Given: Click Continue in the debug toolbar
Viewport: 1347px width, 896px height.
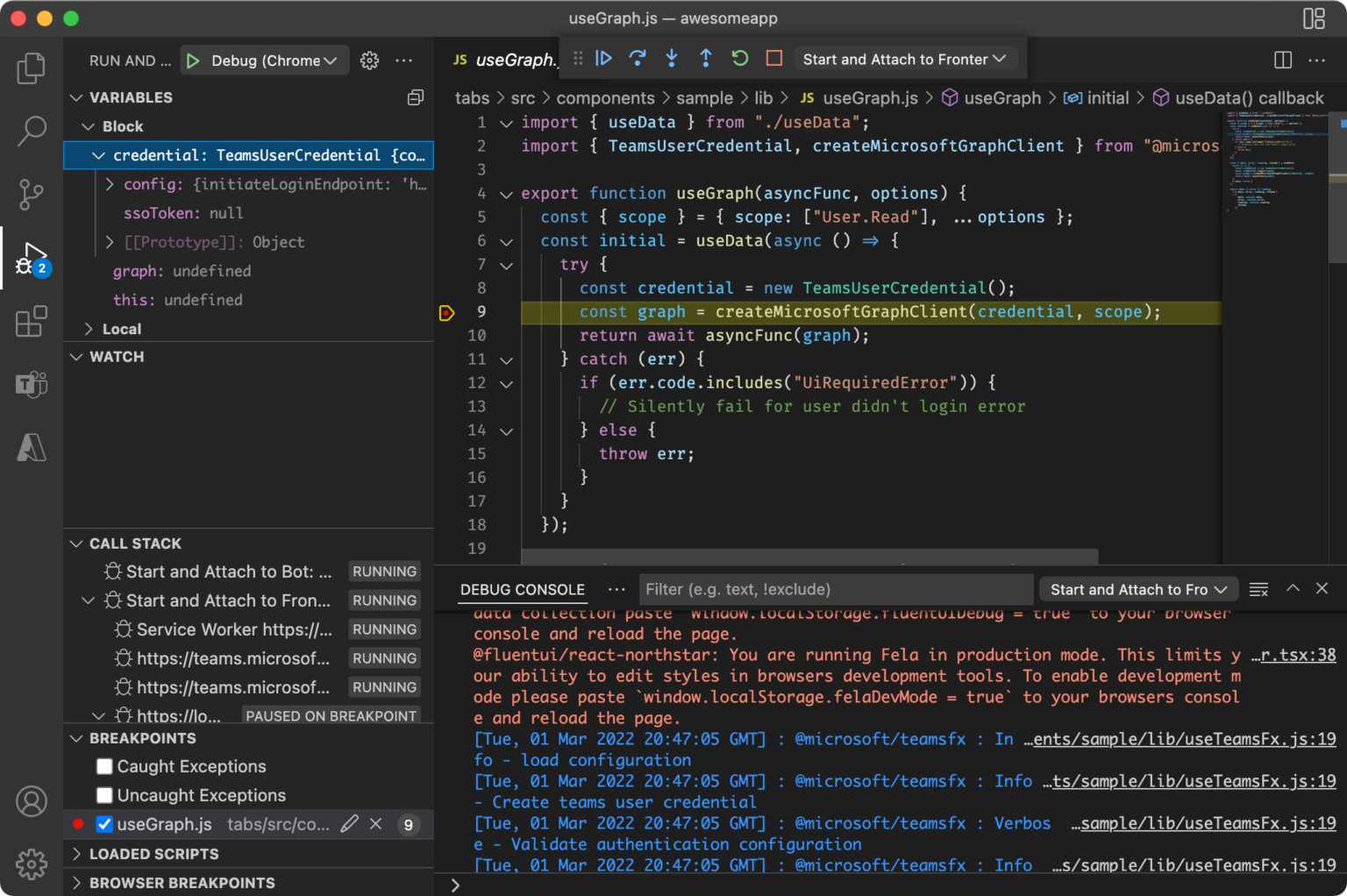Looking at the screenshot, I should pos(603,59).
